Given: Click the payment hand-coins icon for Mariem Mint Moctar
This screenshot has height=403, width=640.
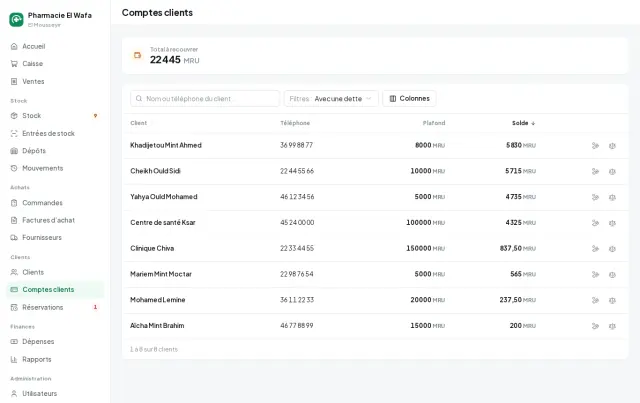Looking at the screenshot, I should tap(595, 274).
